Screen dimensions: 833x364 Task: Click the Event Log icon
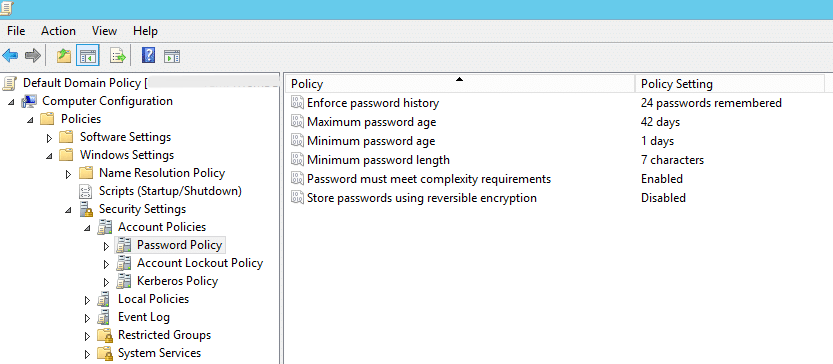(x=104, y=318)
